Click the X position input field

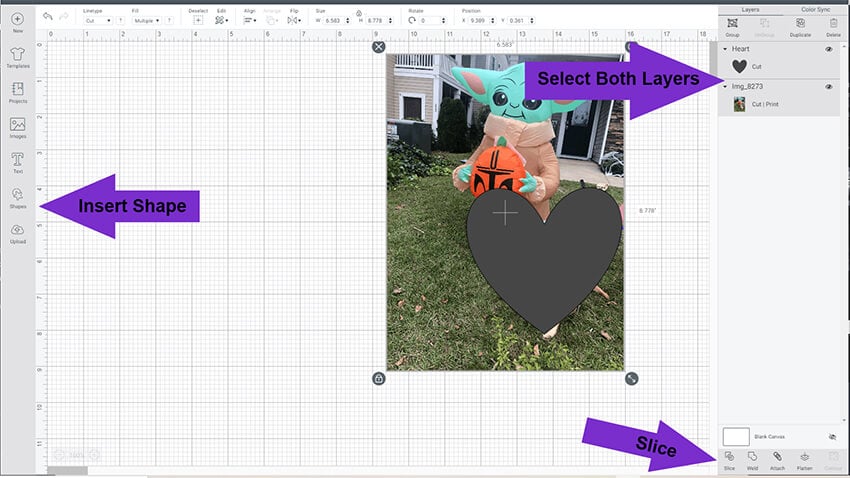coord(478,21)
